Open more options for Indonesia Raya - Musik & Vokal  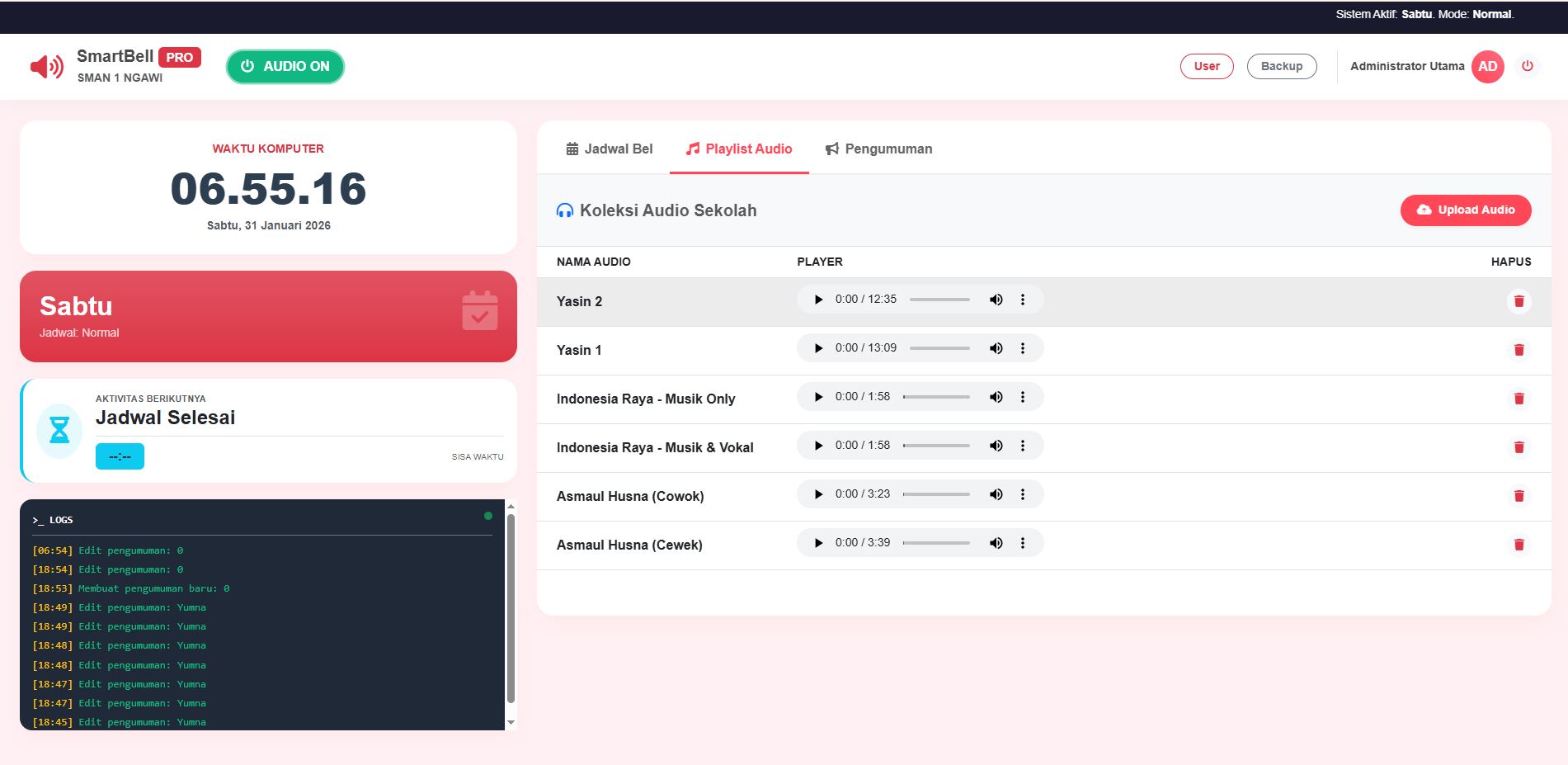pos(1023,446)
